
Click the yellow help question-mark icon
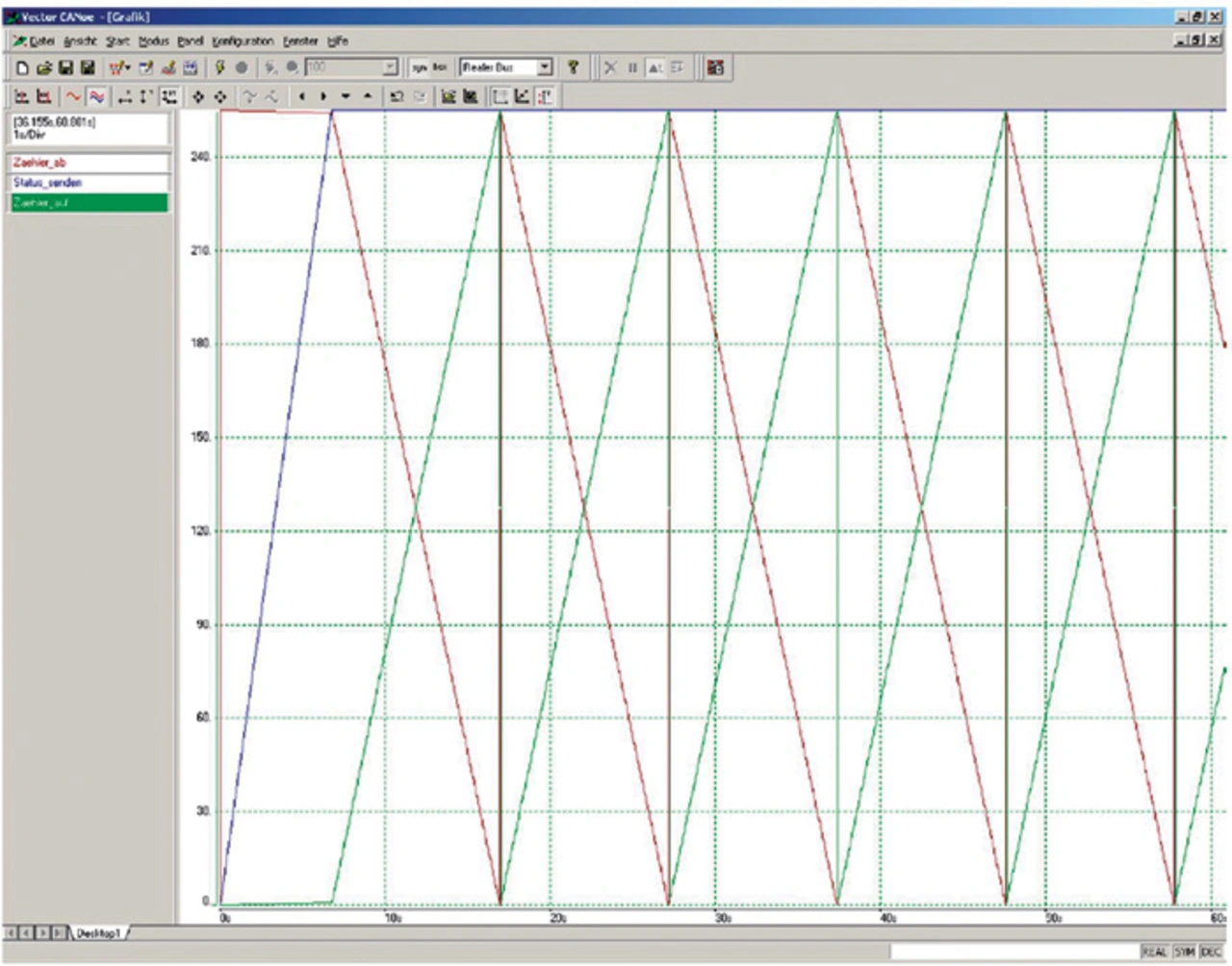[x=573, y=67]
